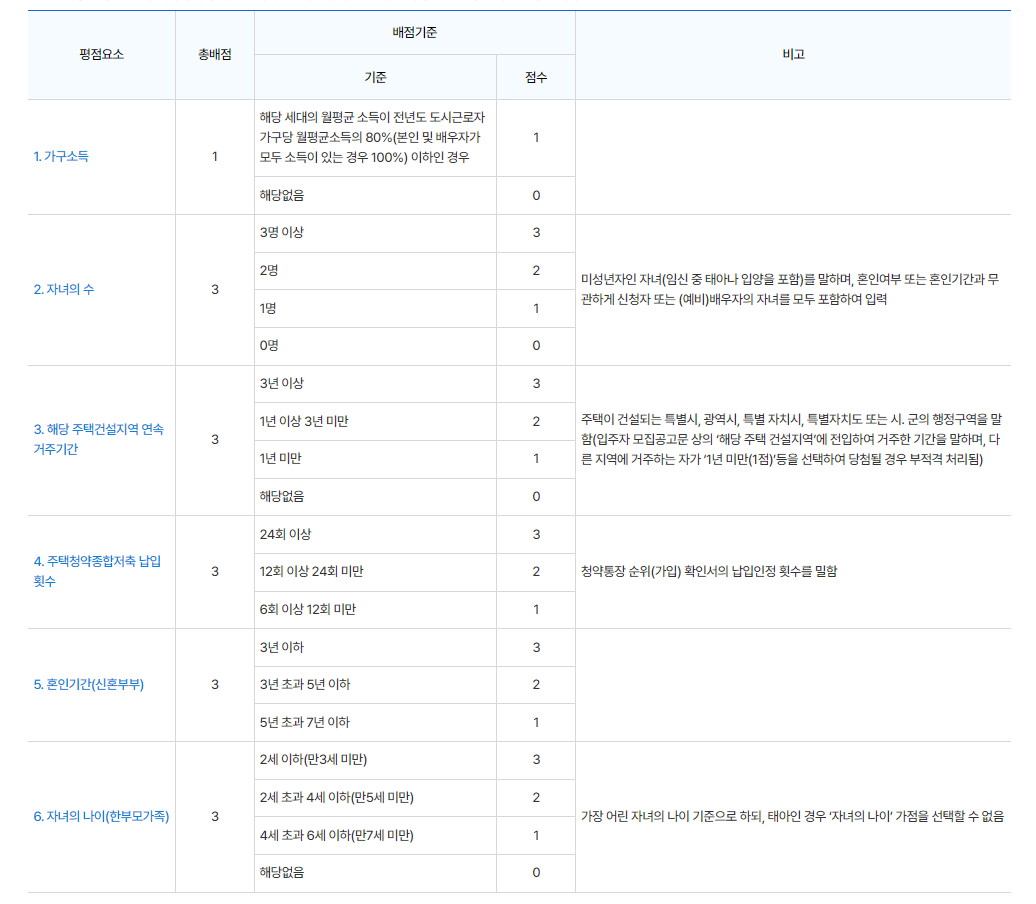Viewport: 1036px width, 904px height.
Task: Select score 2 in the '2명' row
Action: pos(536,271)
